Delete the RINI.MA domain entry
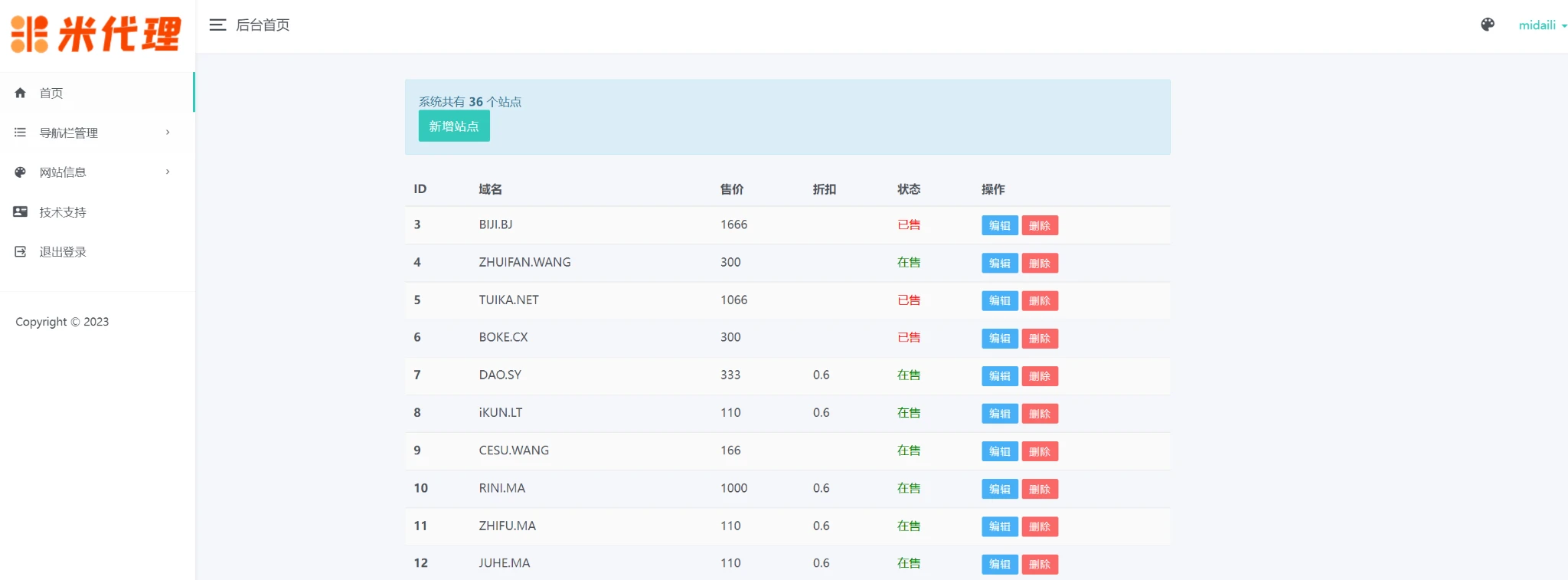Image resolution: width=1568 pixels, height=580 pixels. [x=1039, y=489]
